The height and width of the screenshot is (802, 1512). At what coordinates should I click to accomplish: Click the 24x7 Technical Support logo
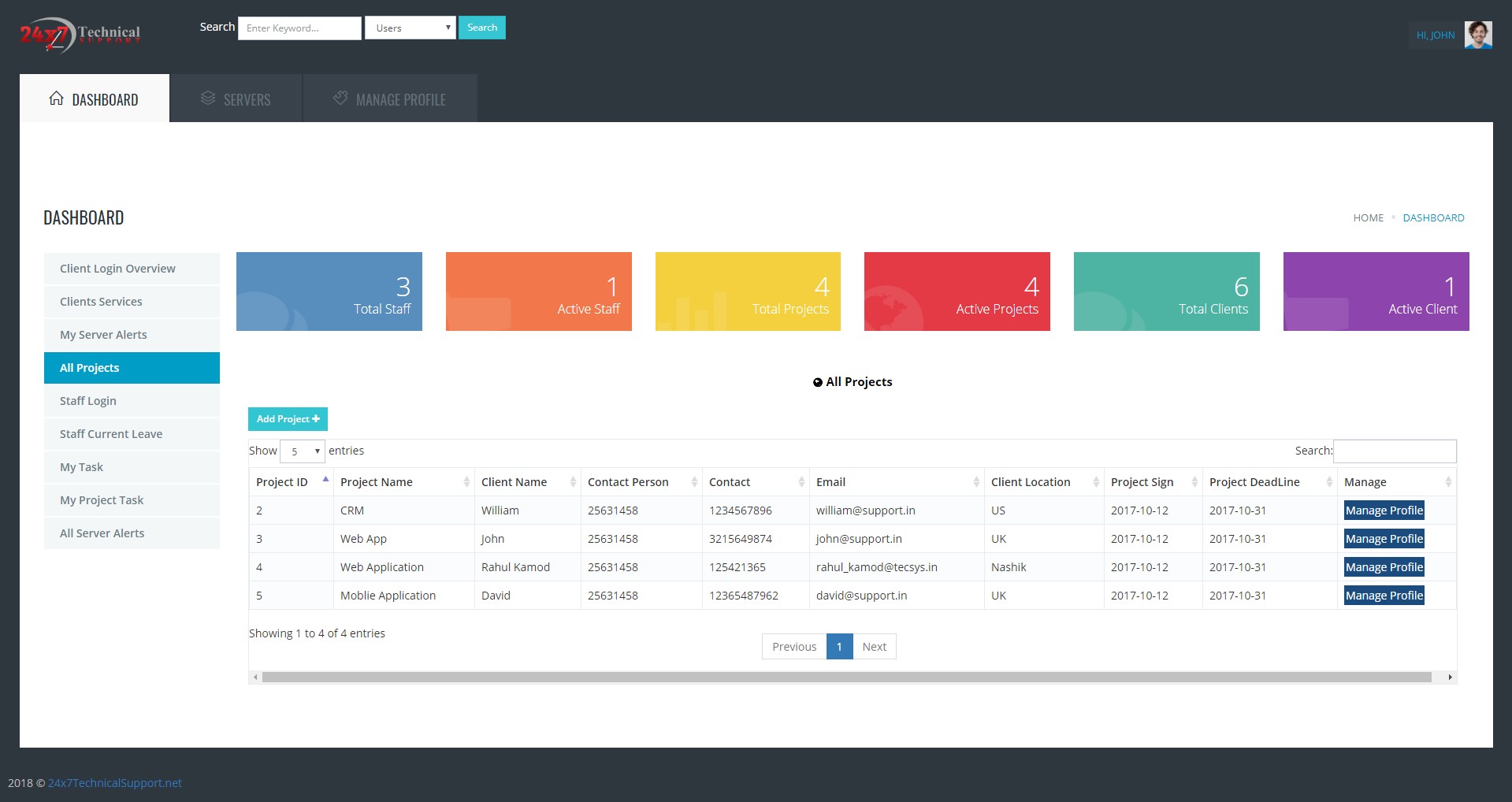[x=80, y=35]
